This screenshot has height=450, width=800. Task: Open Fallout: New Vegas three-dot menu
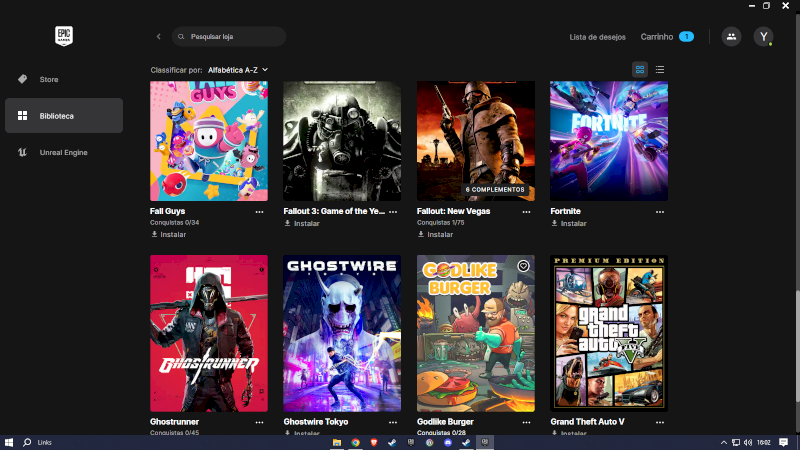click(526, 212)
